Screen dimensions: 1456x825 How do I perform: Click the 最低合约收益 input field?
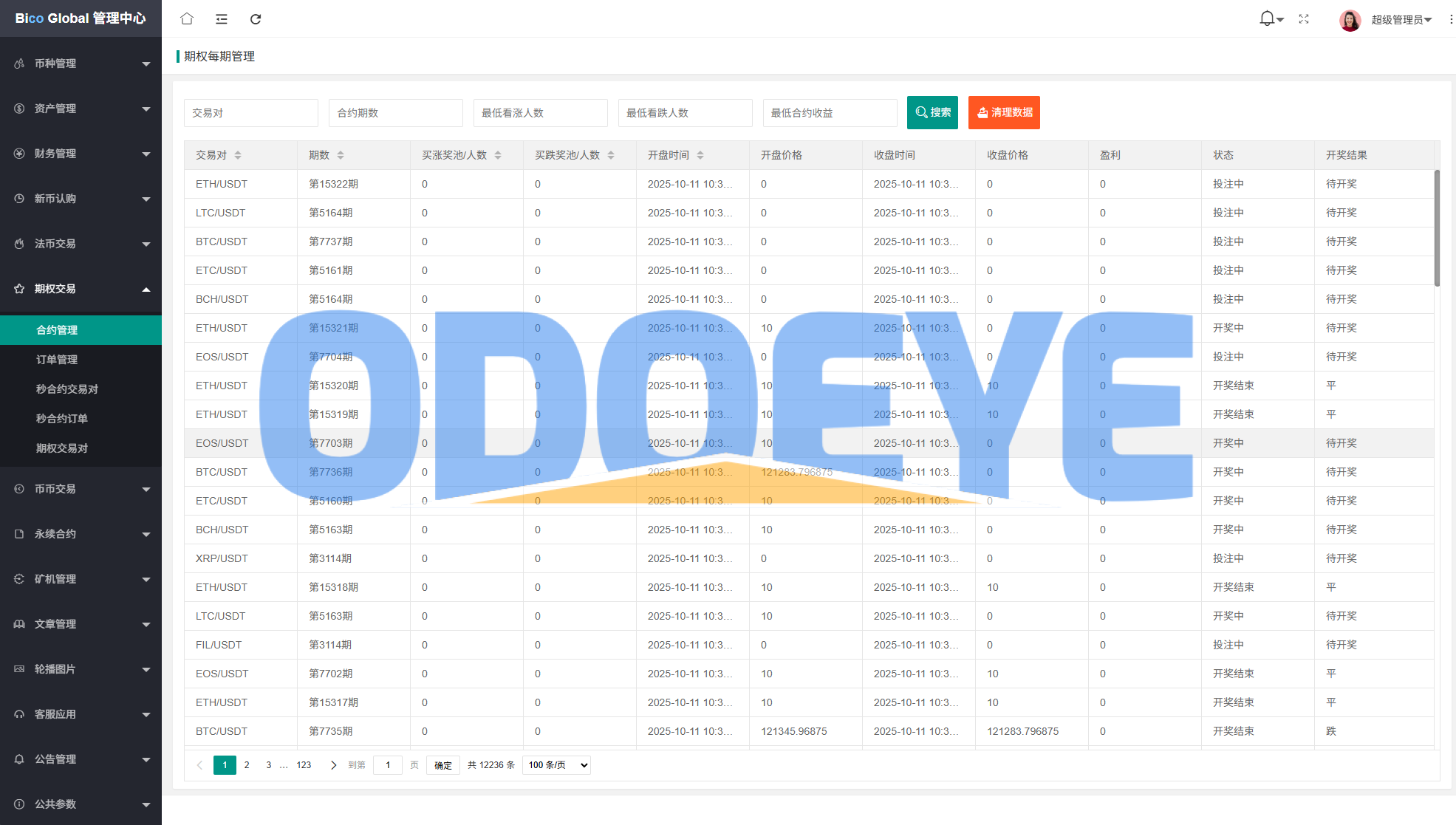(x=830, y=113)
